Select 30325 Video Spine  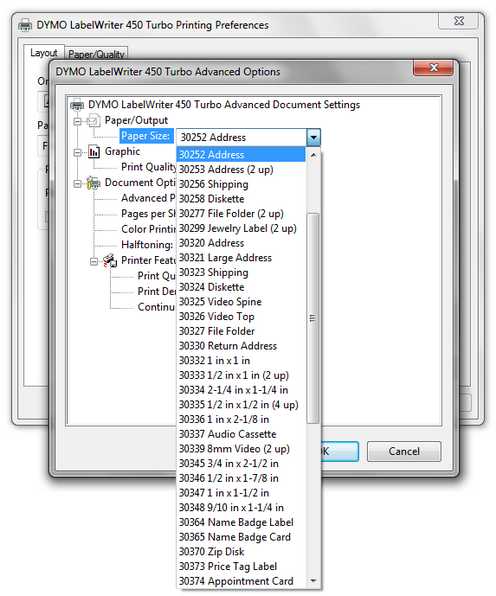click(x=241, y=302)
